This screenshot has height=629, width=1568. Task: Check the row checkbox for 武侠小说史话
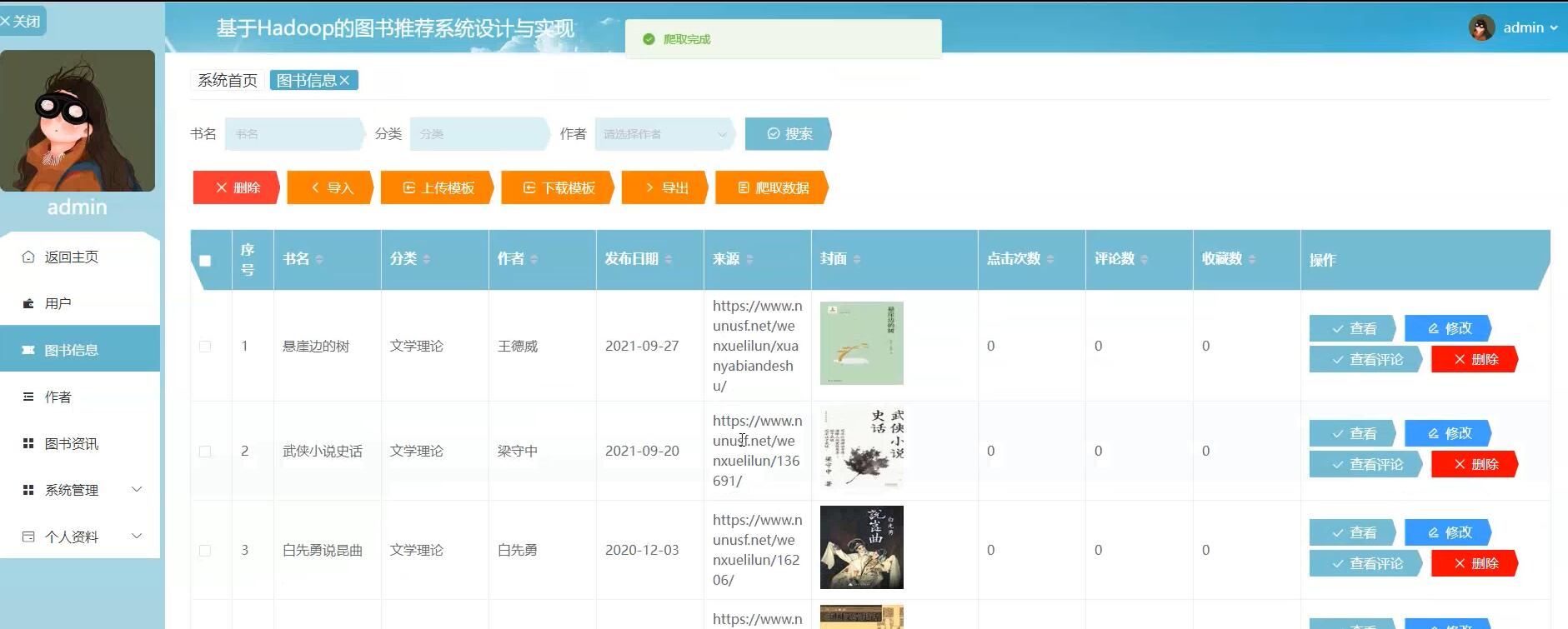click(205, 451)
